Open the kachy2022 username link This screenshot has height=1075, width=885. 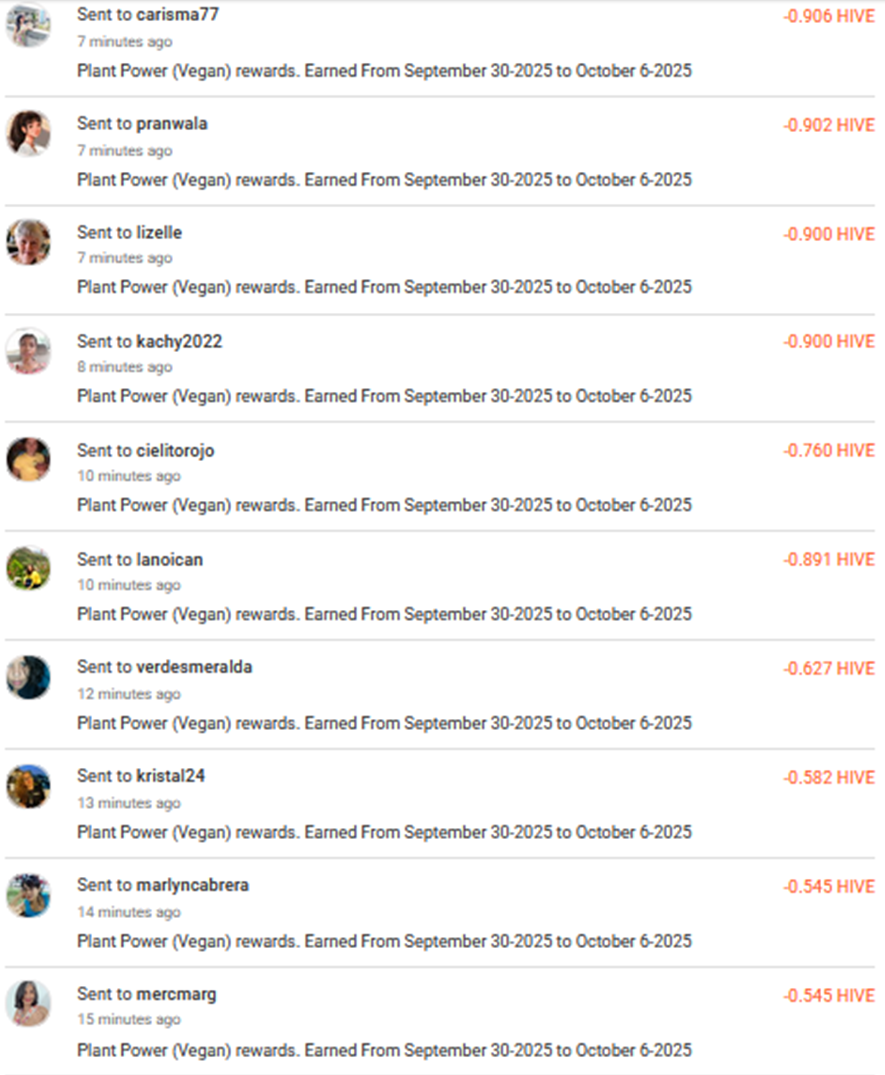pos(179,342)
